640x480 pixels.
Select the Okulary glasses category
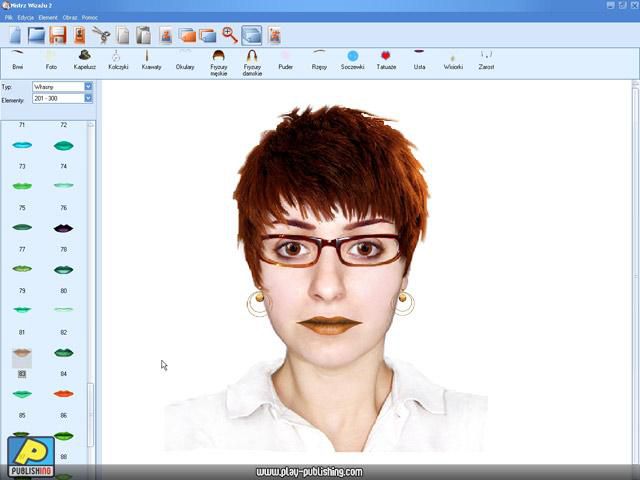(x=185, y=60)
